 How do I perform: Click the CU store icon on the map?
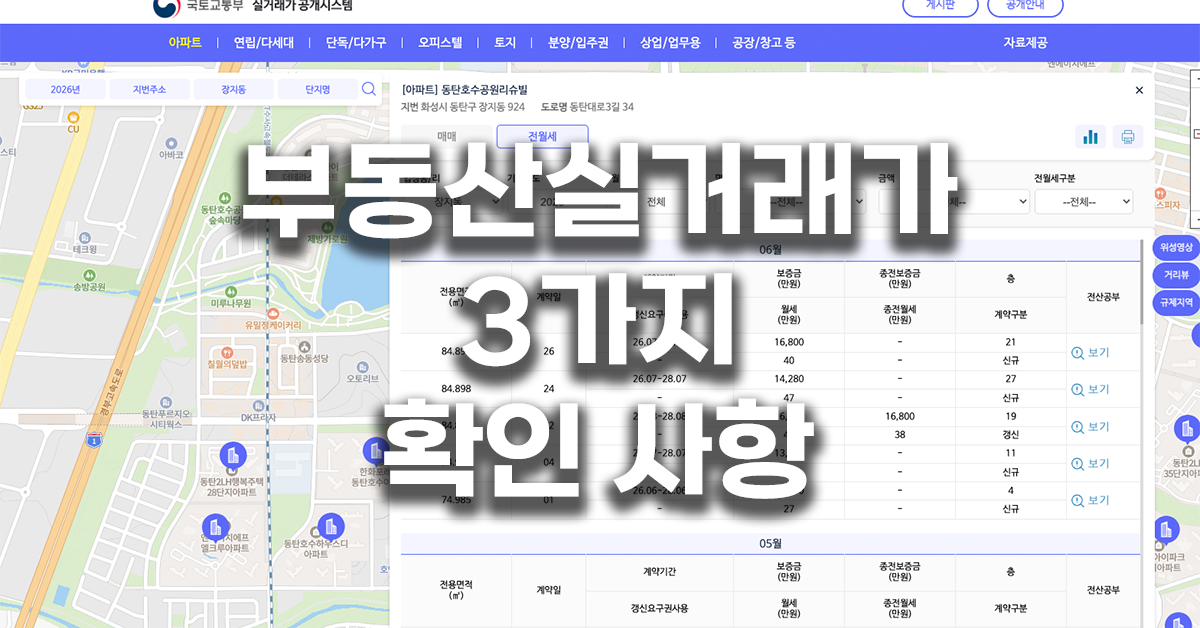pos(73,116)
